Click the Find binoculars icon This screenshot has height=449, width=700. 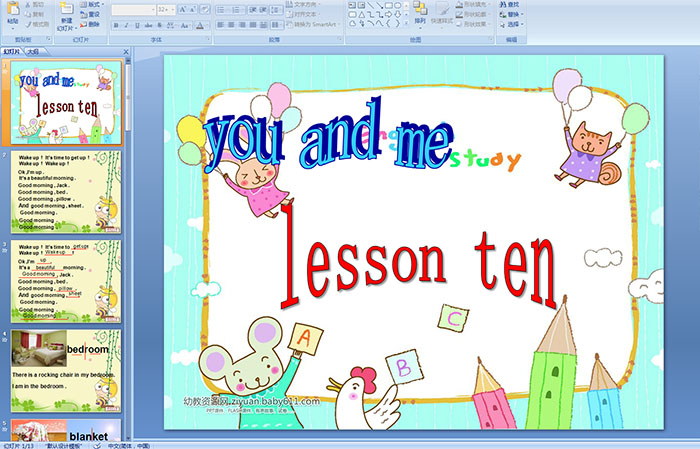tap(503, 4)
